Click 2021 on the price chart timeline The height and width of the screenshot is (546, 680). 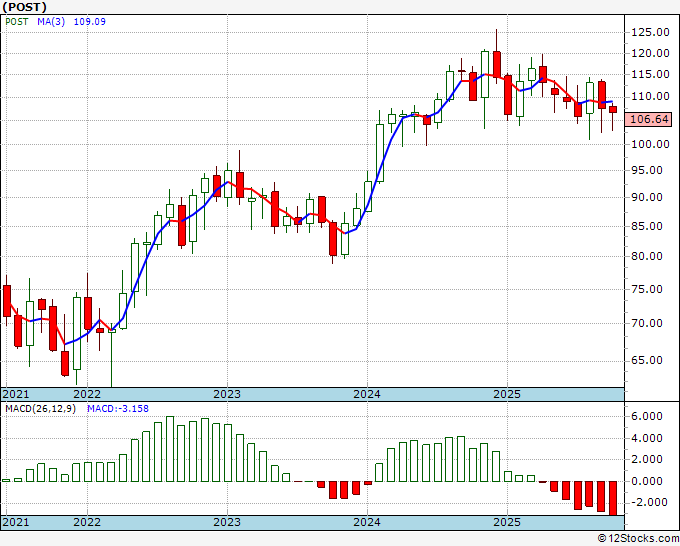point(16,394)
